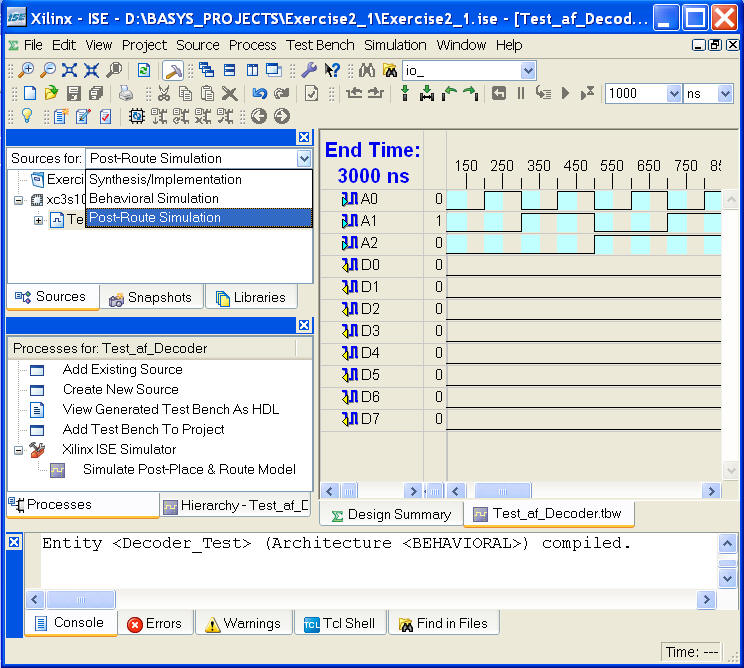Click the Delete X icon in toolbar

[x=229, y=93]
